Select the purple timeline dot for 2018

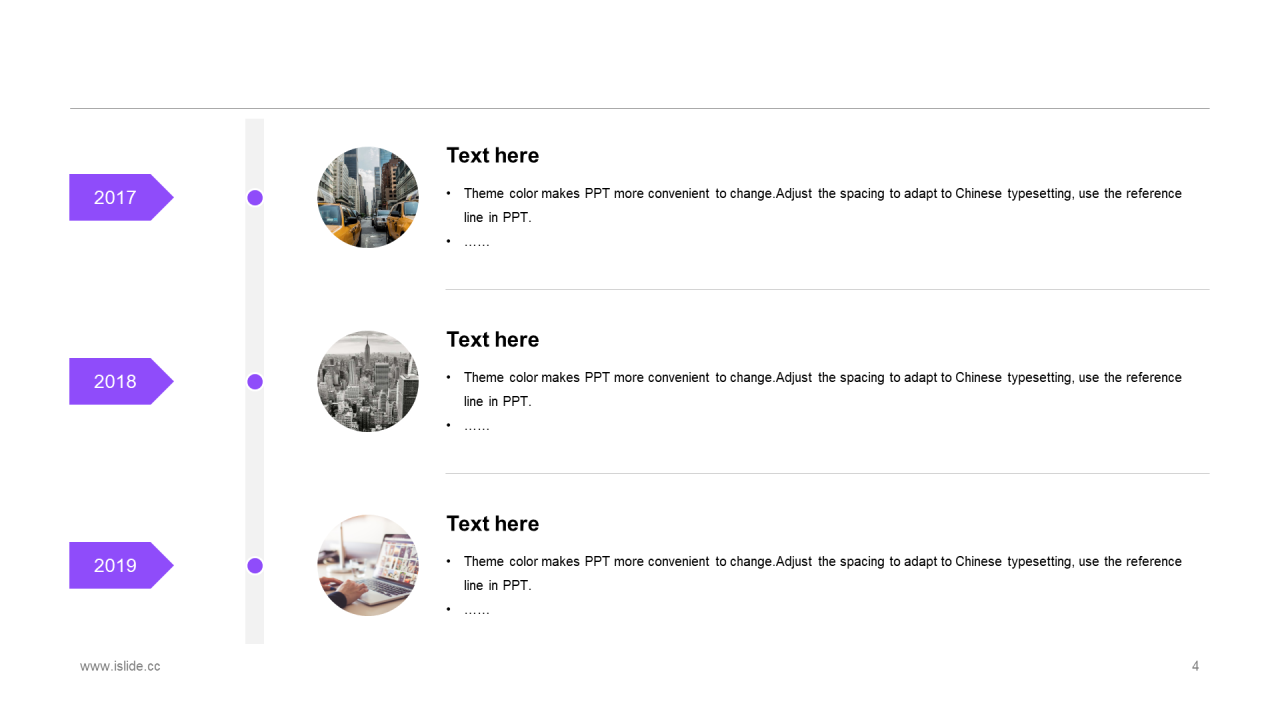[x=255, y=381]
